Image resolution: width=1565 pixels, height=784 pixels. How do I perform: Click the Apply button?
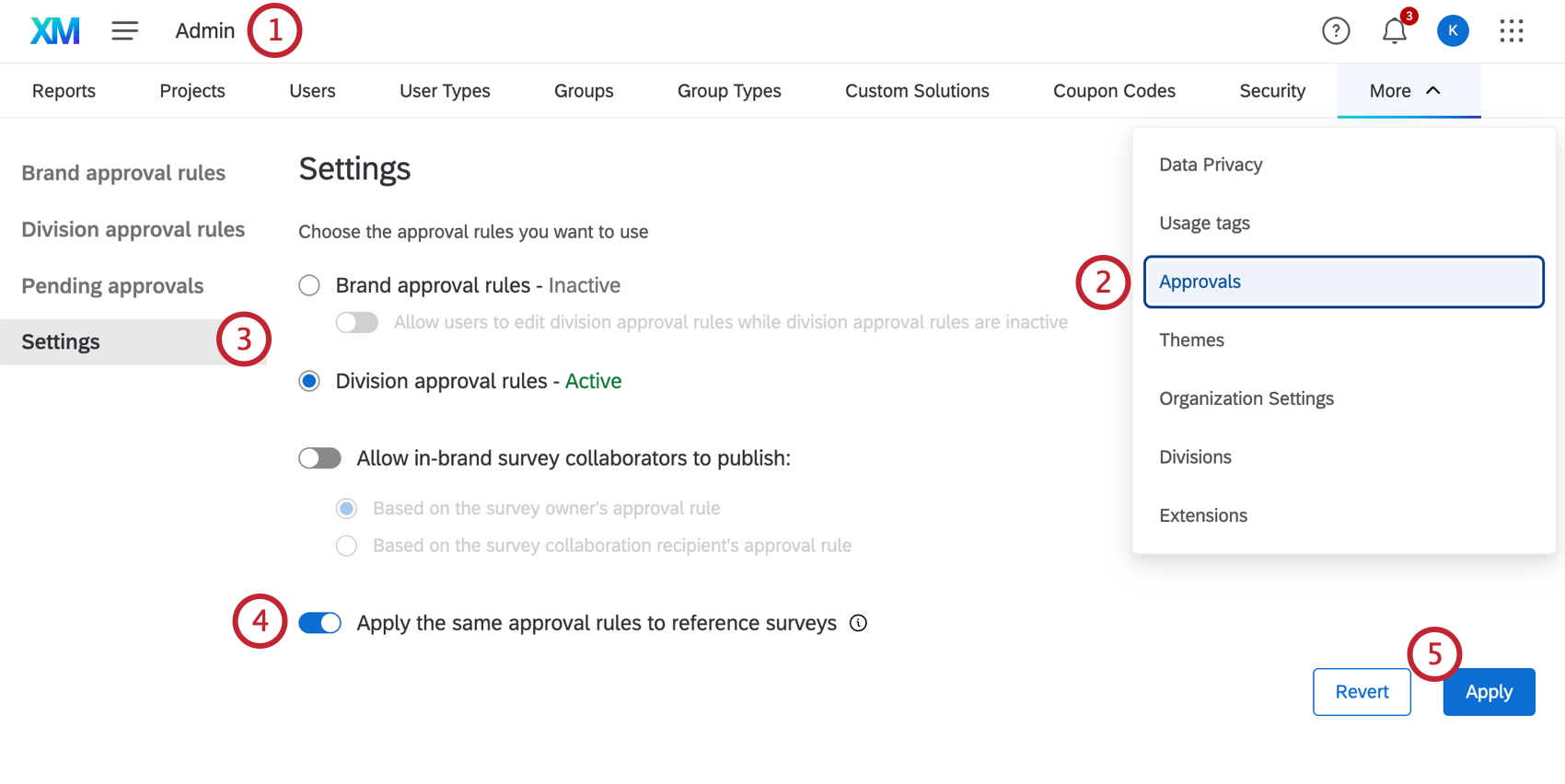click(x=1488, y=692)
